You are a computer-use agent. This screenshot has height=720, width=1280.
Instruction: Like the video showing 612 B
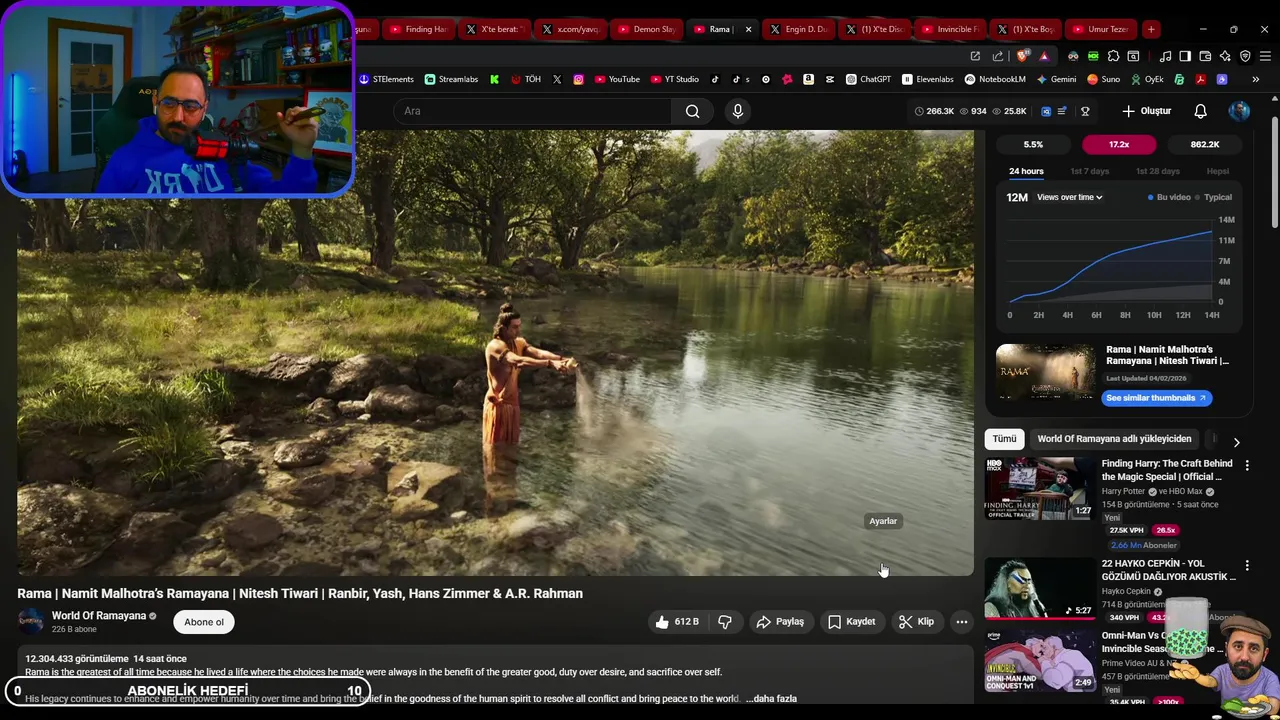point(677,622)
